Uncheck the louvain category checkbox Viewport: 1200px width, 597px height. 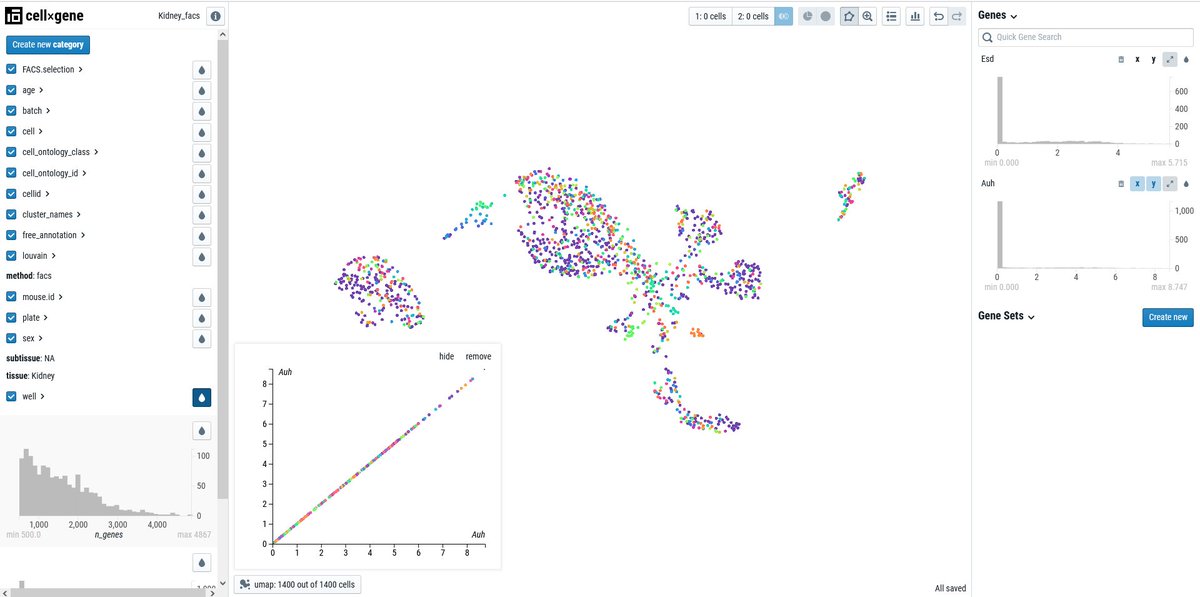[x=10, y=255]
